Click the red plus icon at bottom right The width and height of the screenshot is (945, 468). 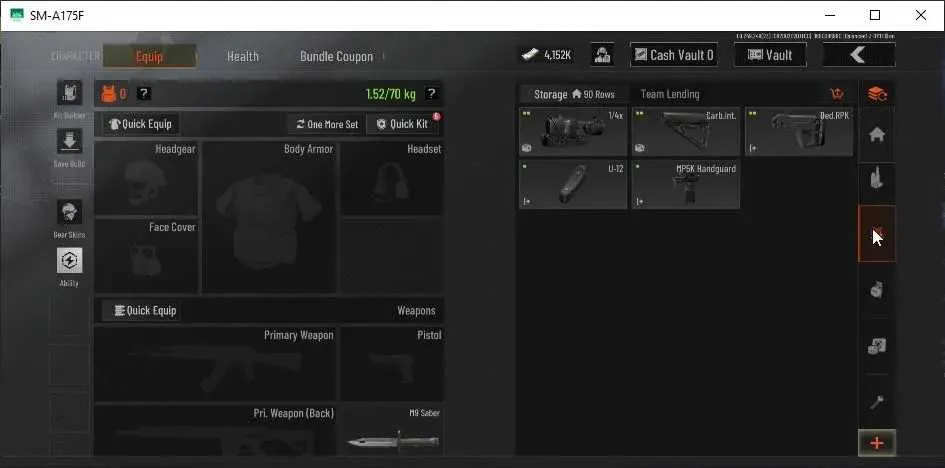click(877, 443)
